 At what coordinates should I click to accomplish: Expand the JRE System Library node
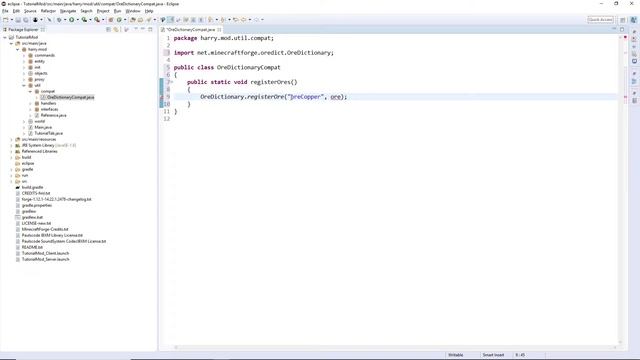click(11, 145)
